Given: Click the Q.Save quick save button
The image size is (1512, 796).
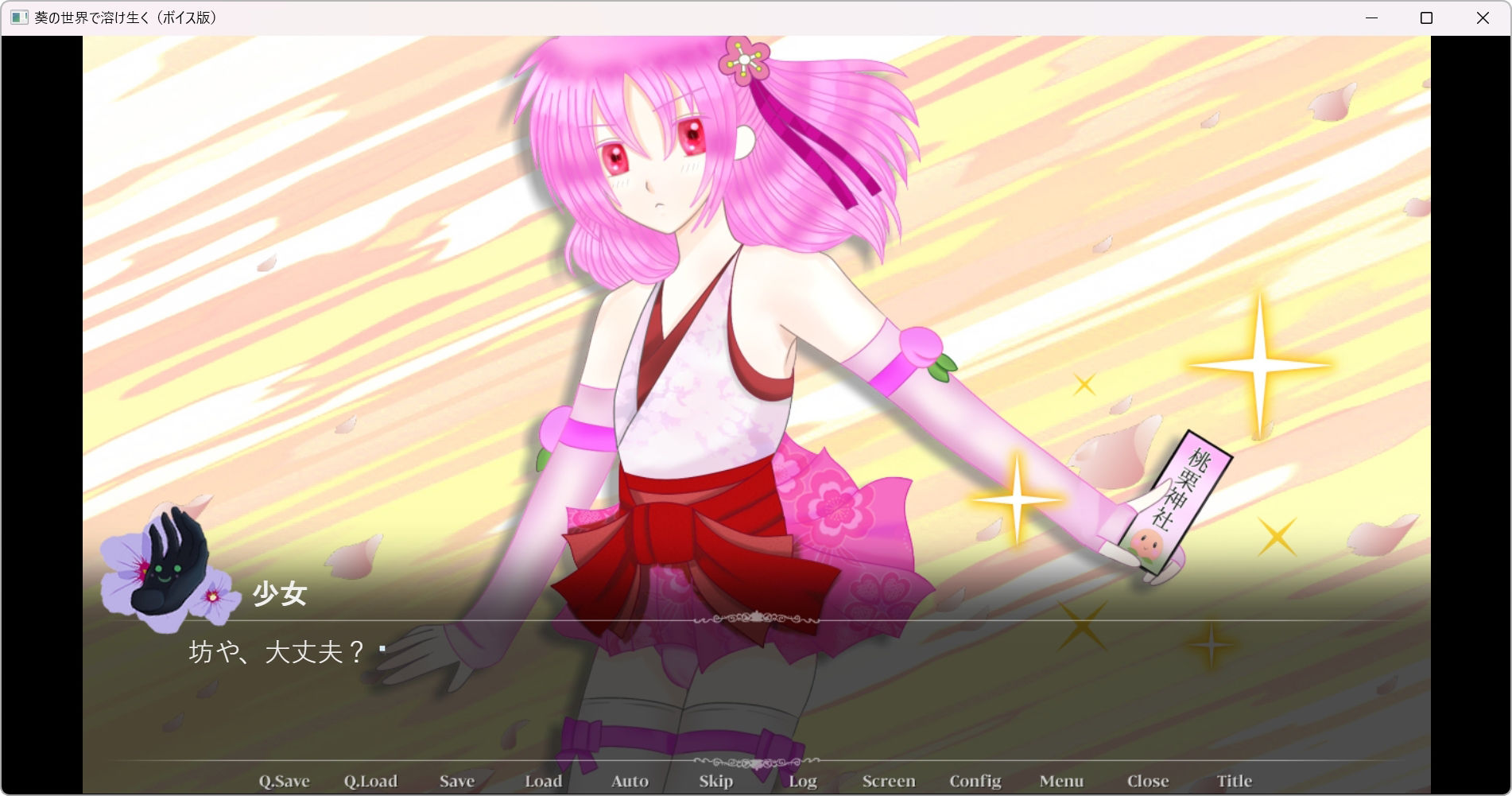Looking at the screenshot, I should [x=284, y=781].
